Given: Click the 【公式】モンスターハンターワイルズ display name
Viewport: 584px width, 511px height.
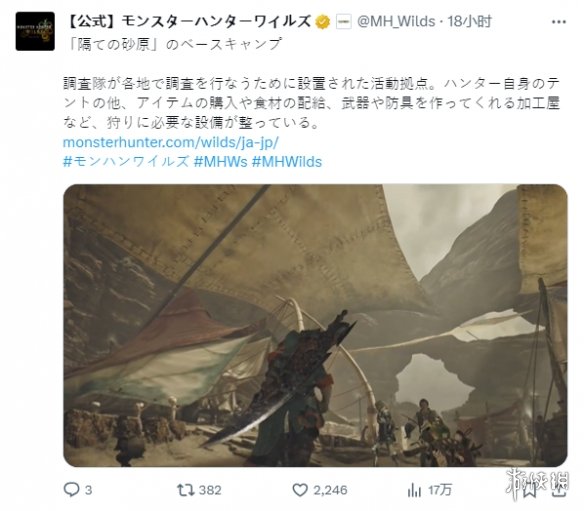Looking at the screenshot, I should (188, 21).
